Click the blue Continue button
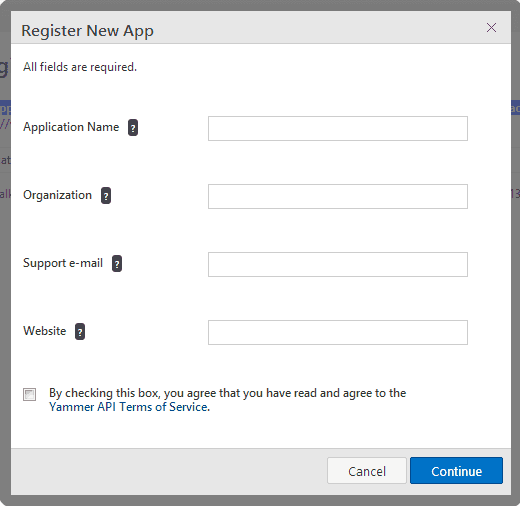This screenshot has width=520, height=506. click(x=456, y=471)
